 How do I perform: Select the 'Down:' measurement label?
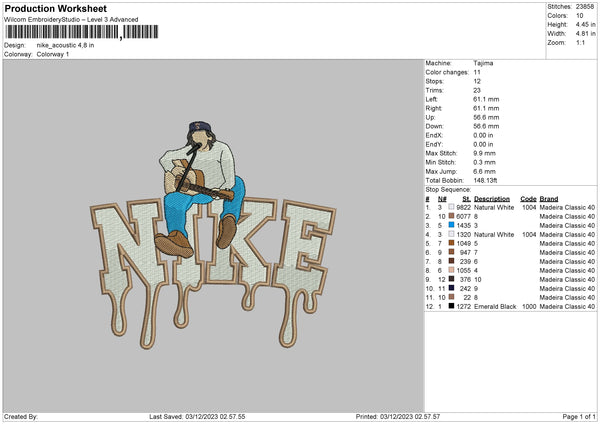point(434,126)
